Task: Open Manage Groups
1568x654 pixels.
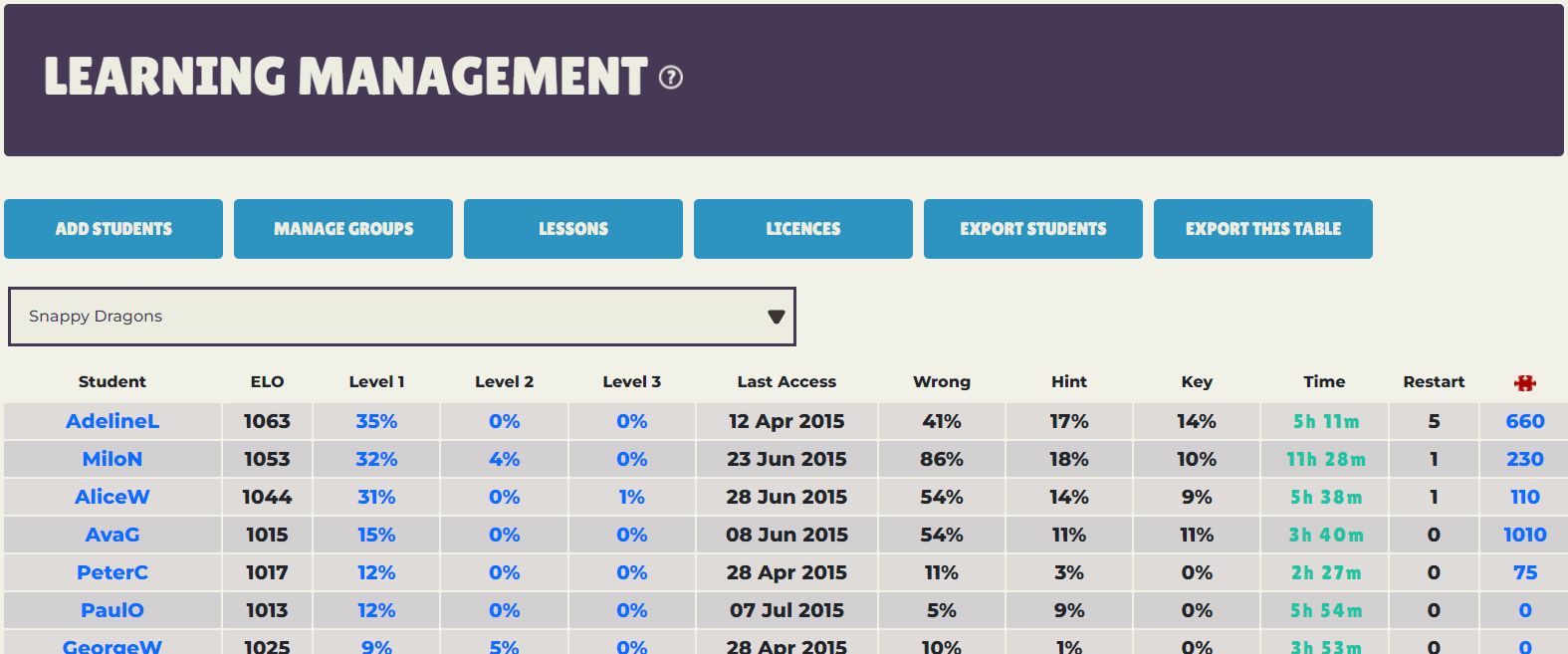Action: (x=343, y=229)
